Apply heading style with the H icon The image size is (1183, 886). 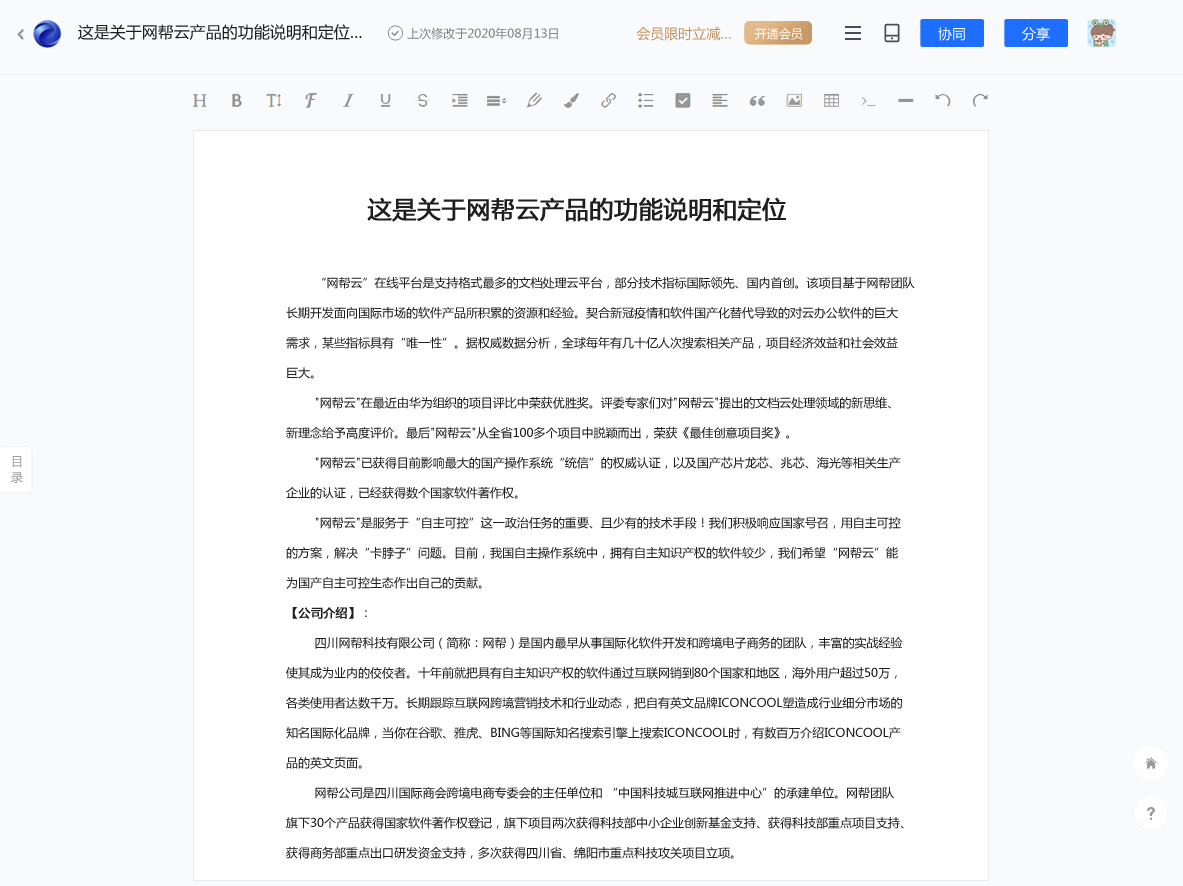point(199,100)
